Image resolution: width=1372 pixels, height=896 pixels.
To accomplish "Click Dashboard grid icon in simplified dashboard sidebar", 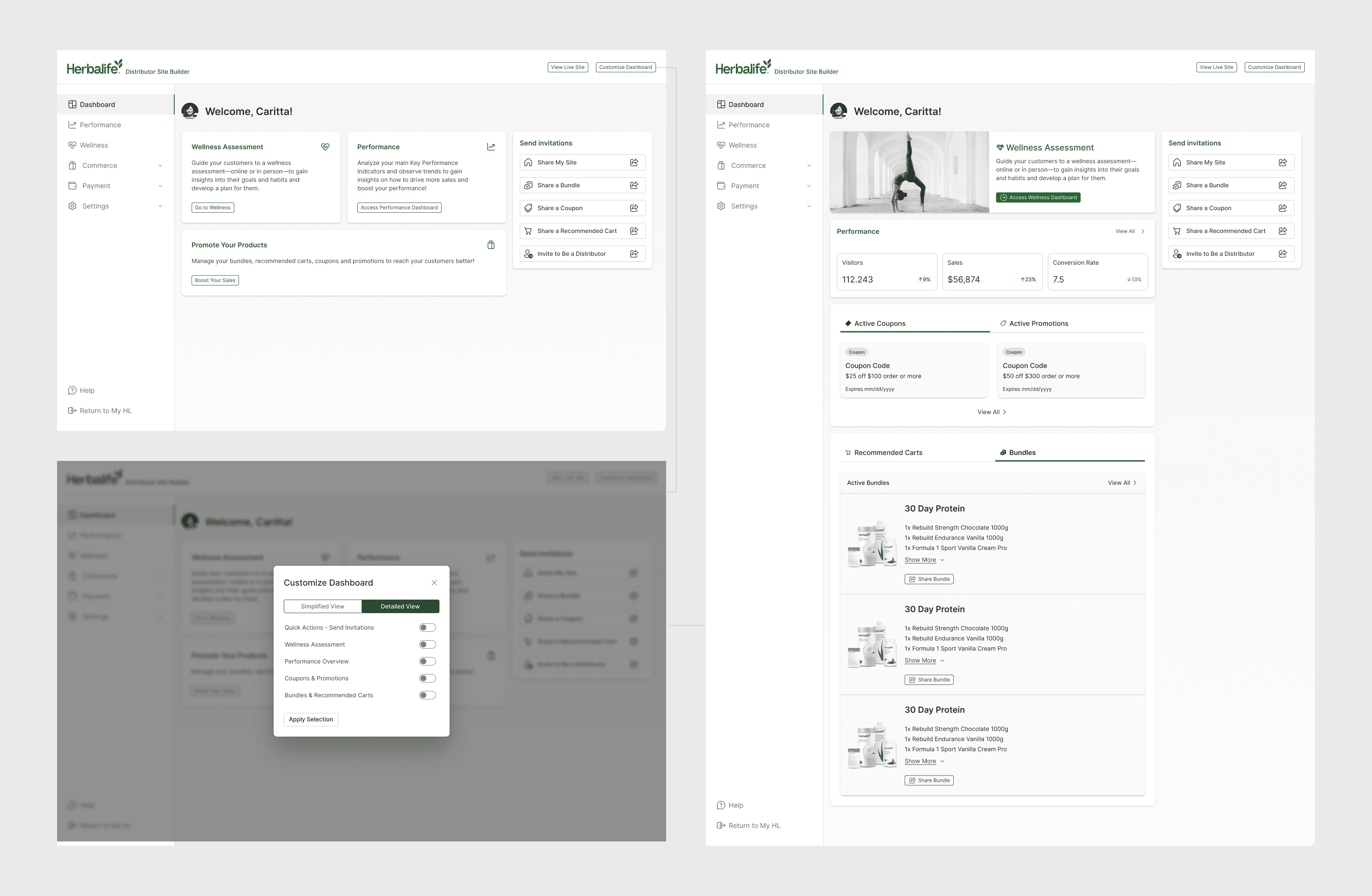I will [72, 104].
